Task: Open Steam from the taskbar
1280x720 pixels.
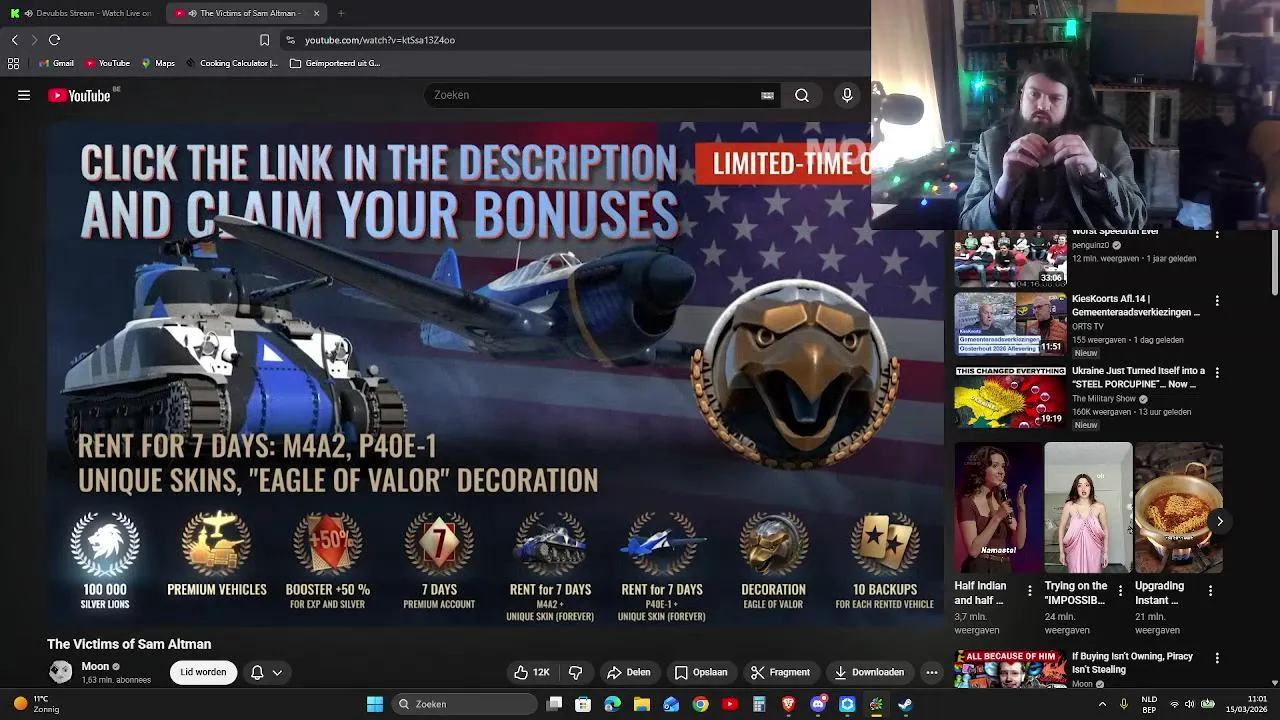Action: pos(905,704)
